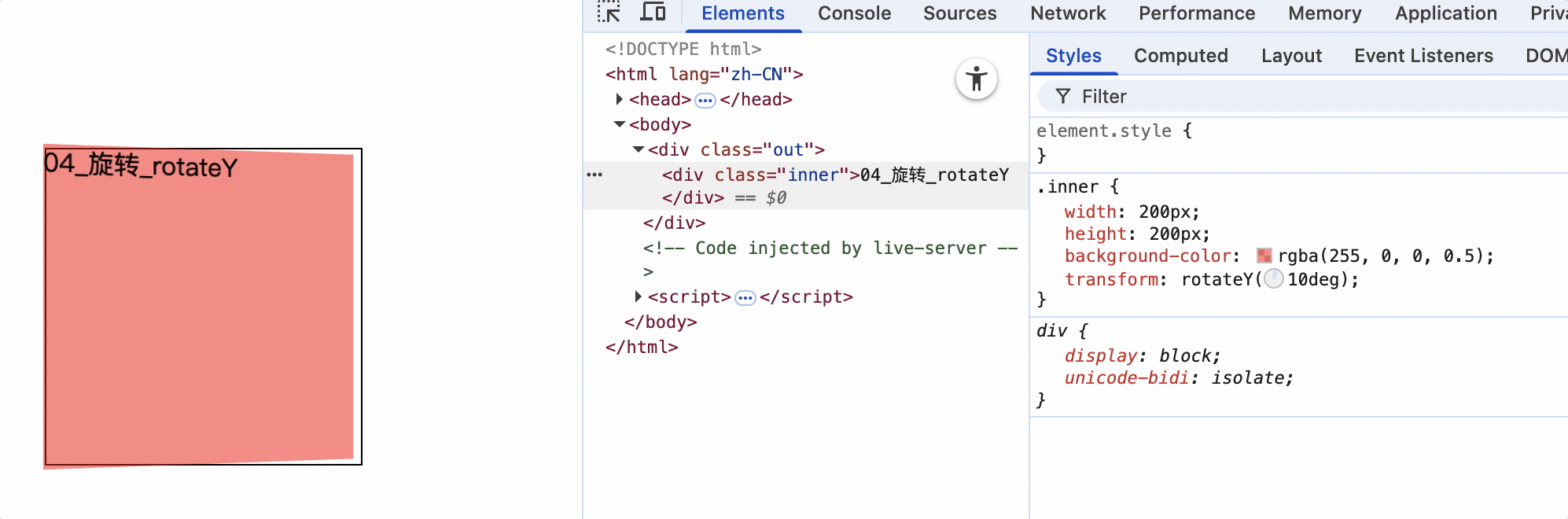Open the Event Listeners tab
Screen dimensions: 1568x519
pyautogui.click(x=1423, y=56)
